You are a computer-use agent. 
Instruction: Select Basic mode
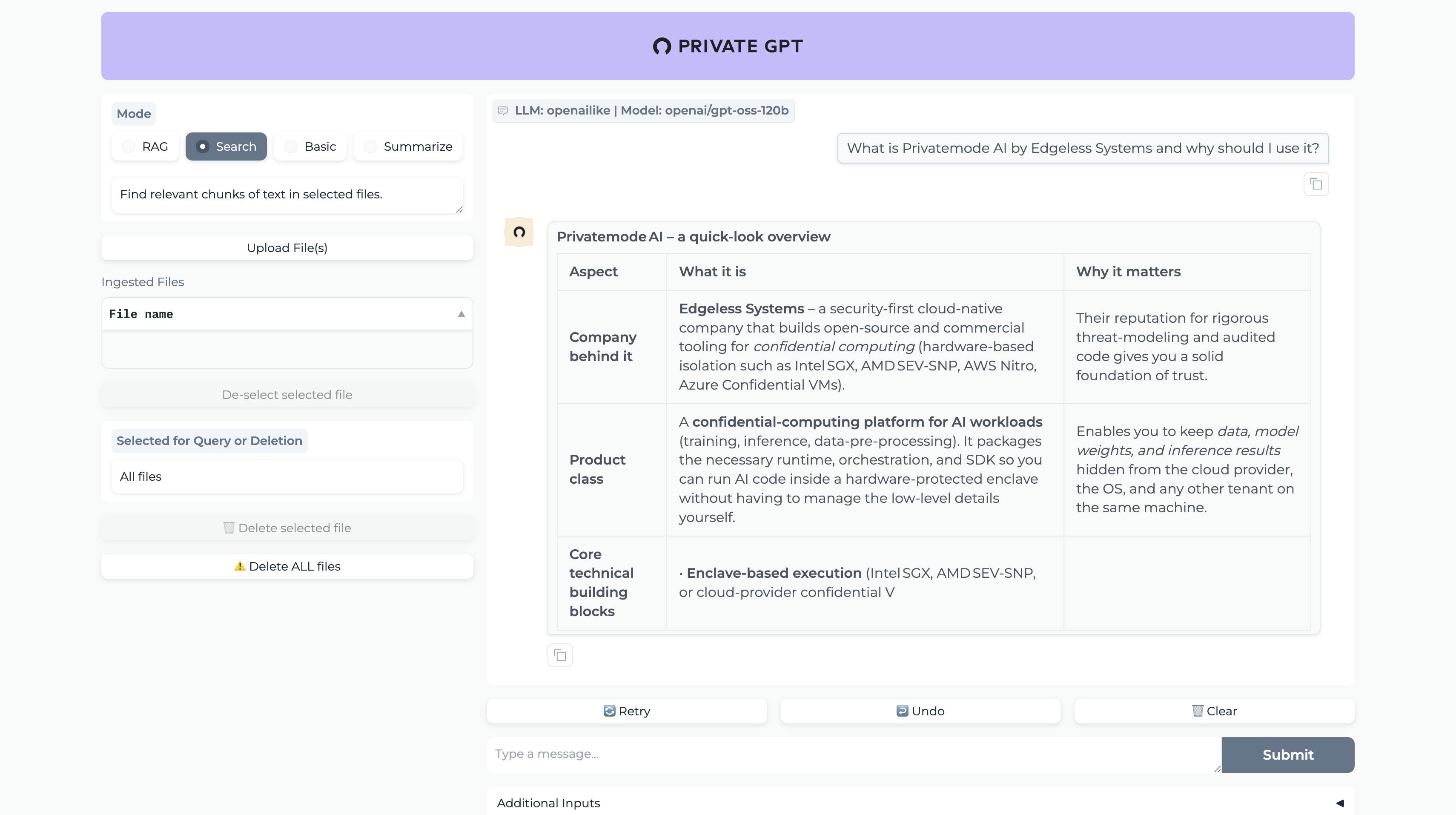290,147
